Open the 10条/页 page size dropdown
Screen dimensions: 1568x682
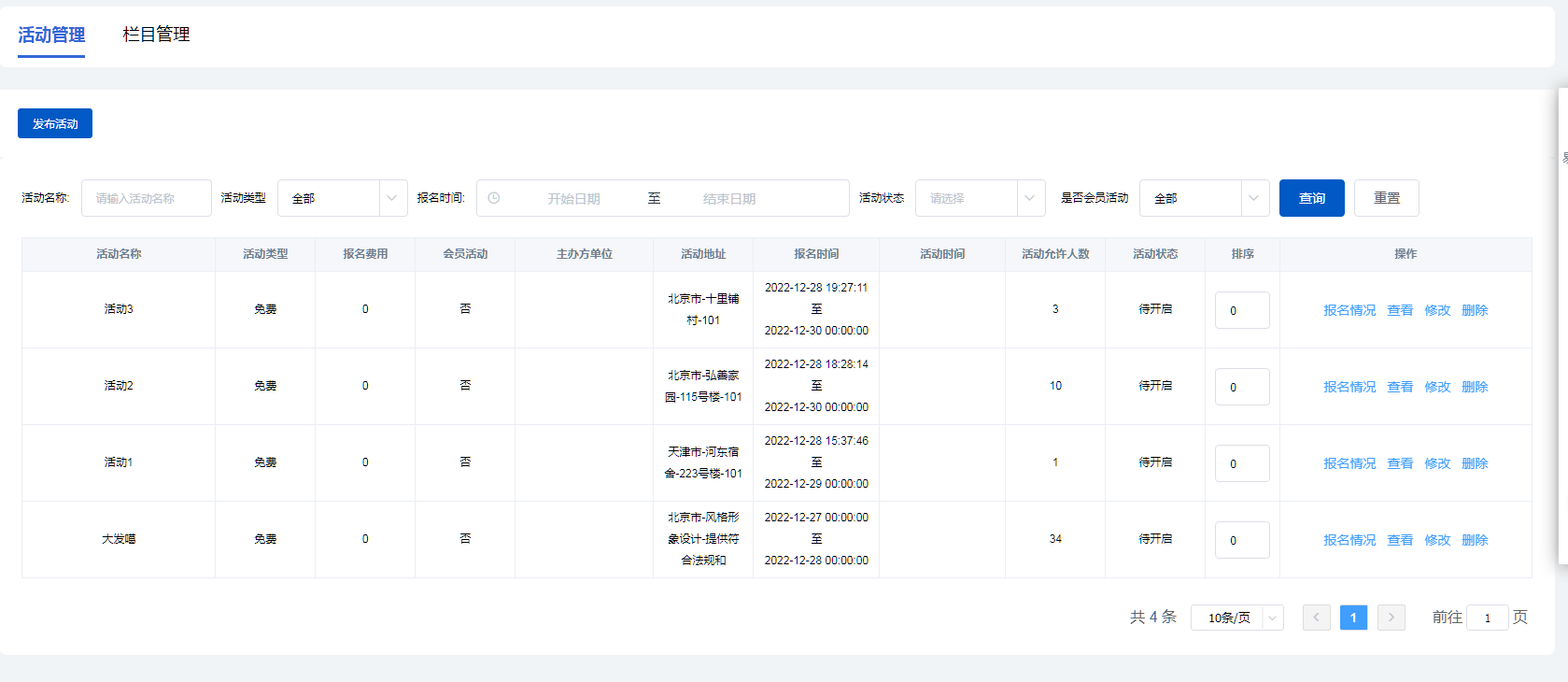point(1237,618)
